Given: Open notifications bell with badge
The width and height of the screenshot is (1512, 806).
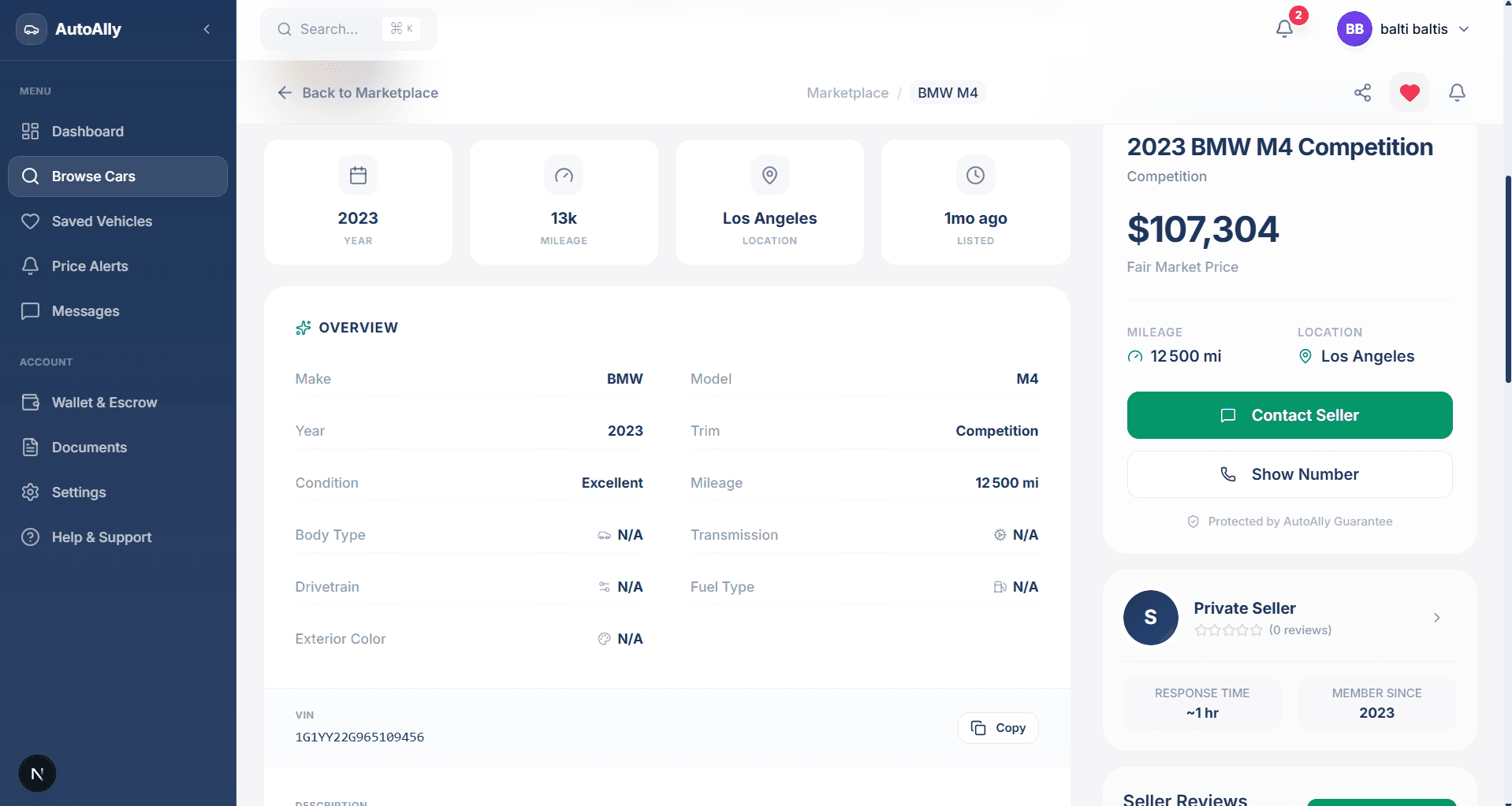Looking at the screenshot, I should tap(1284, 29).
